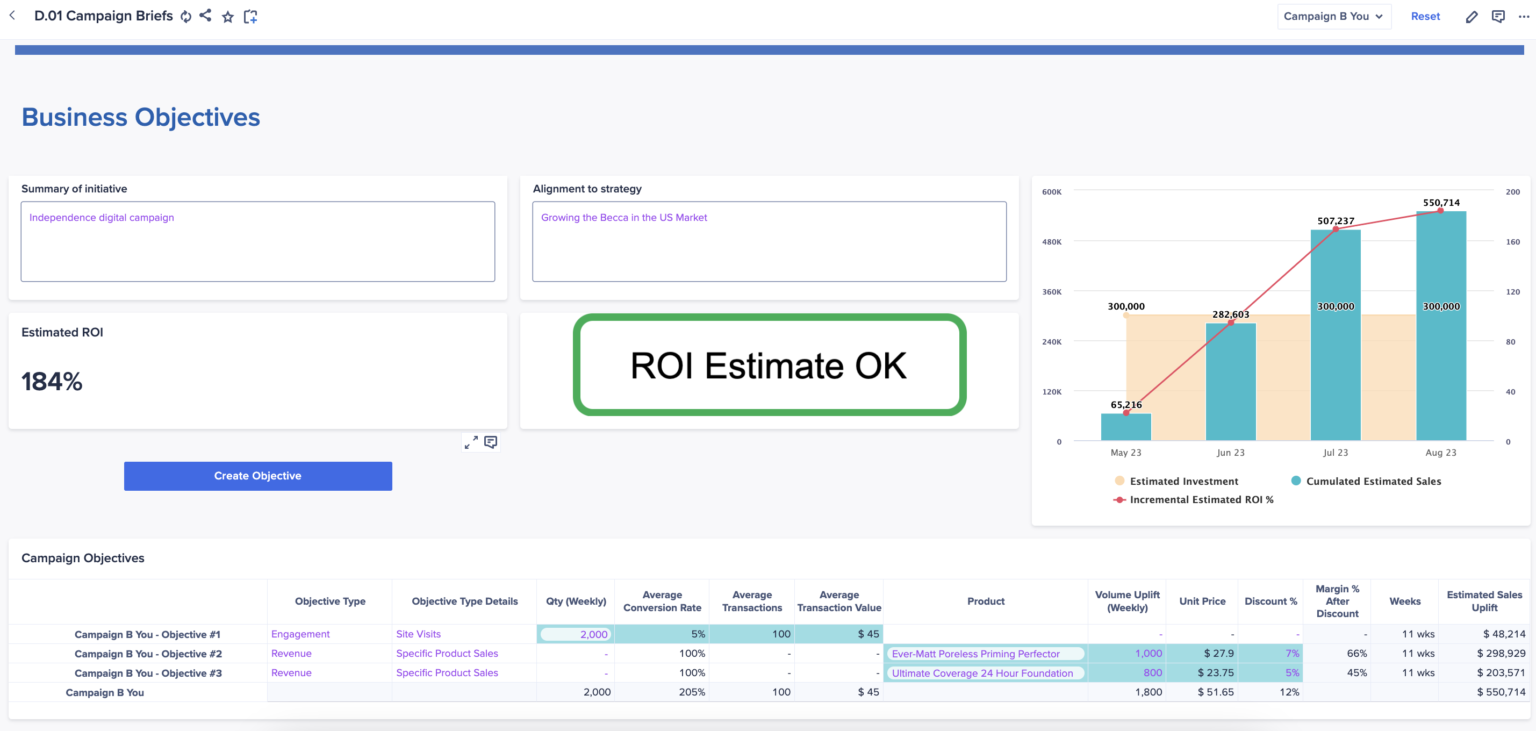Image resolution: width=1536 pixels, height=731 pixels.
Task: Click the 550,714 data label in chart
Action: [x=1441, y=202]
